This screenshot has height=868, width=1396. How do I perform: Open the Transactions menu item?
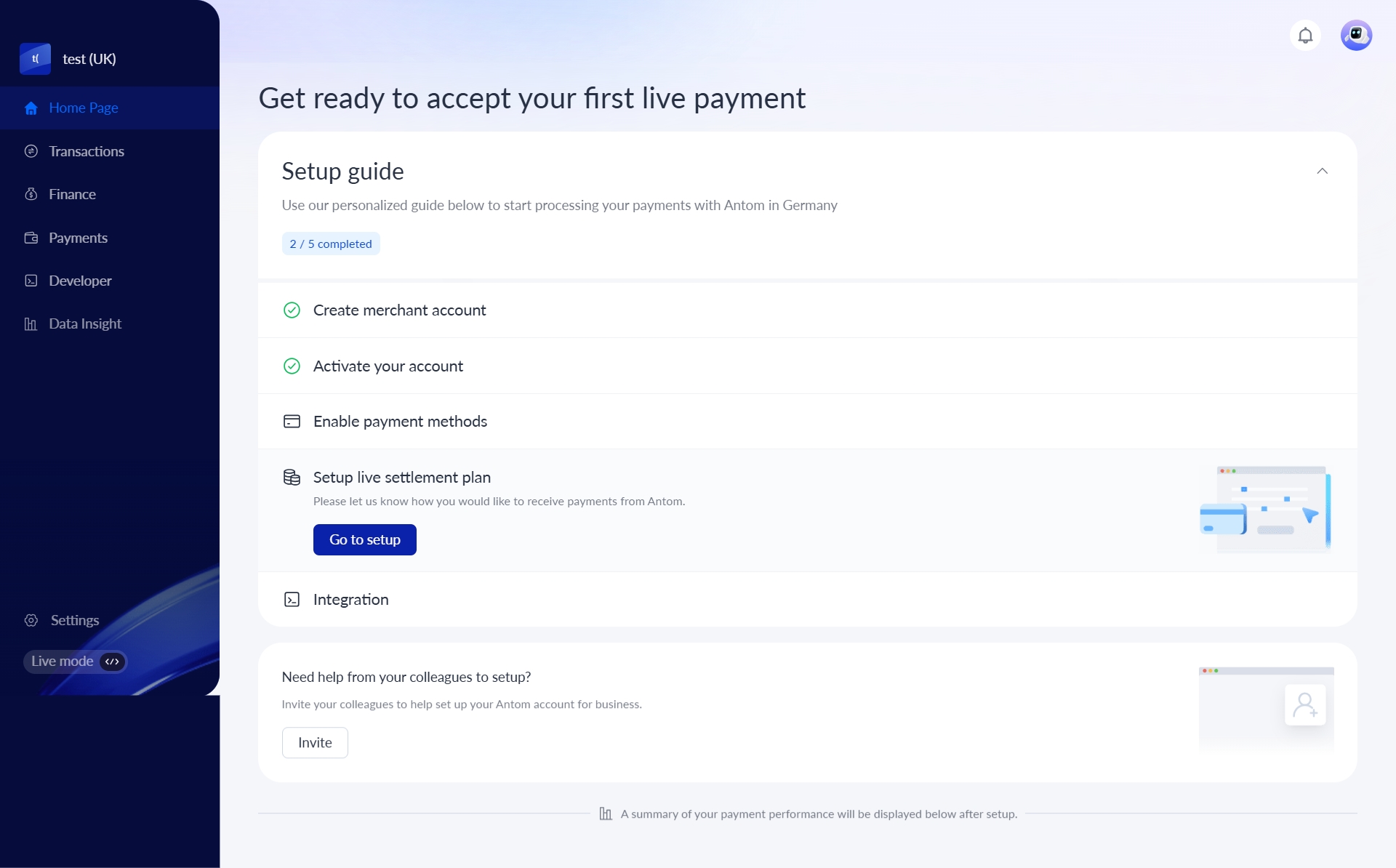click(86, 151)
